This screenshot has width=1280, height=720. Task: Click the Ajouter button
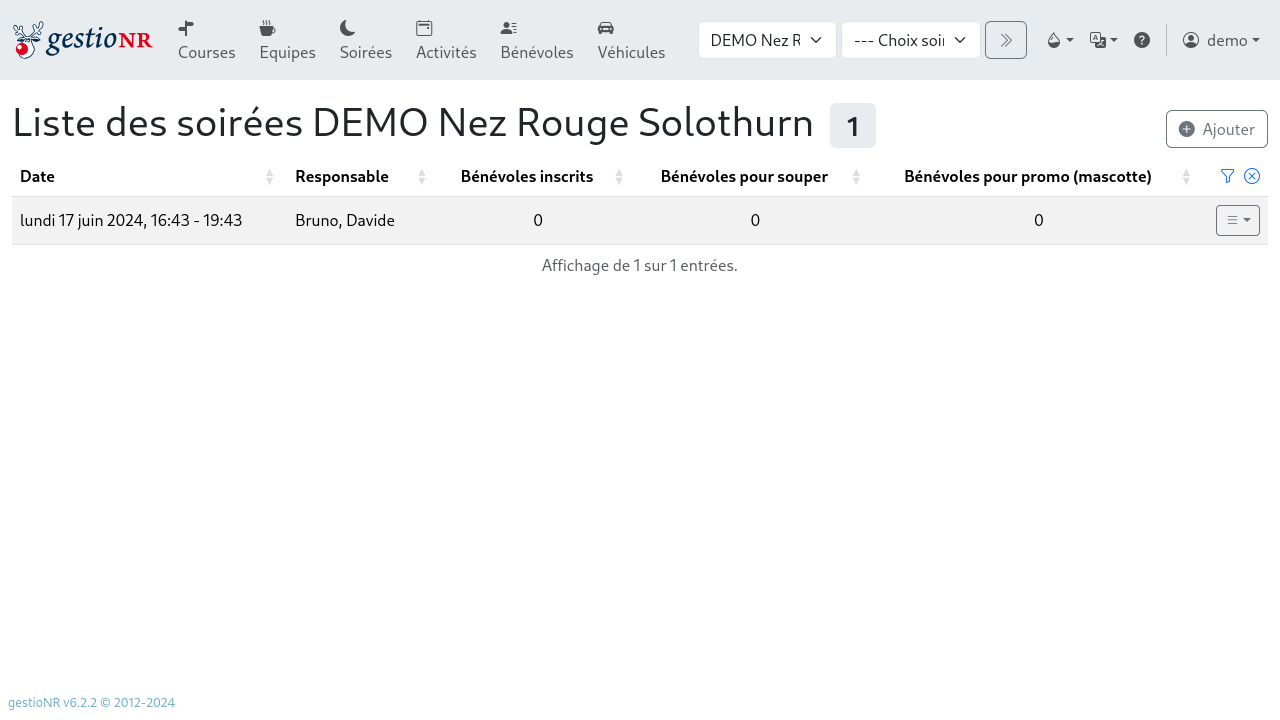[1216, 129]
